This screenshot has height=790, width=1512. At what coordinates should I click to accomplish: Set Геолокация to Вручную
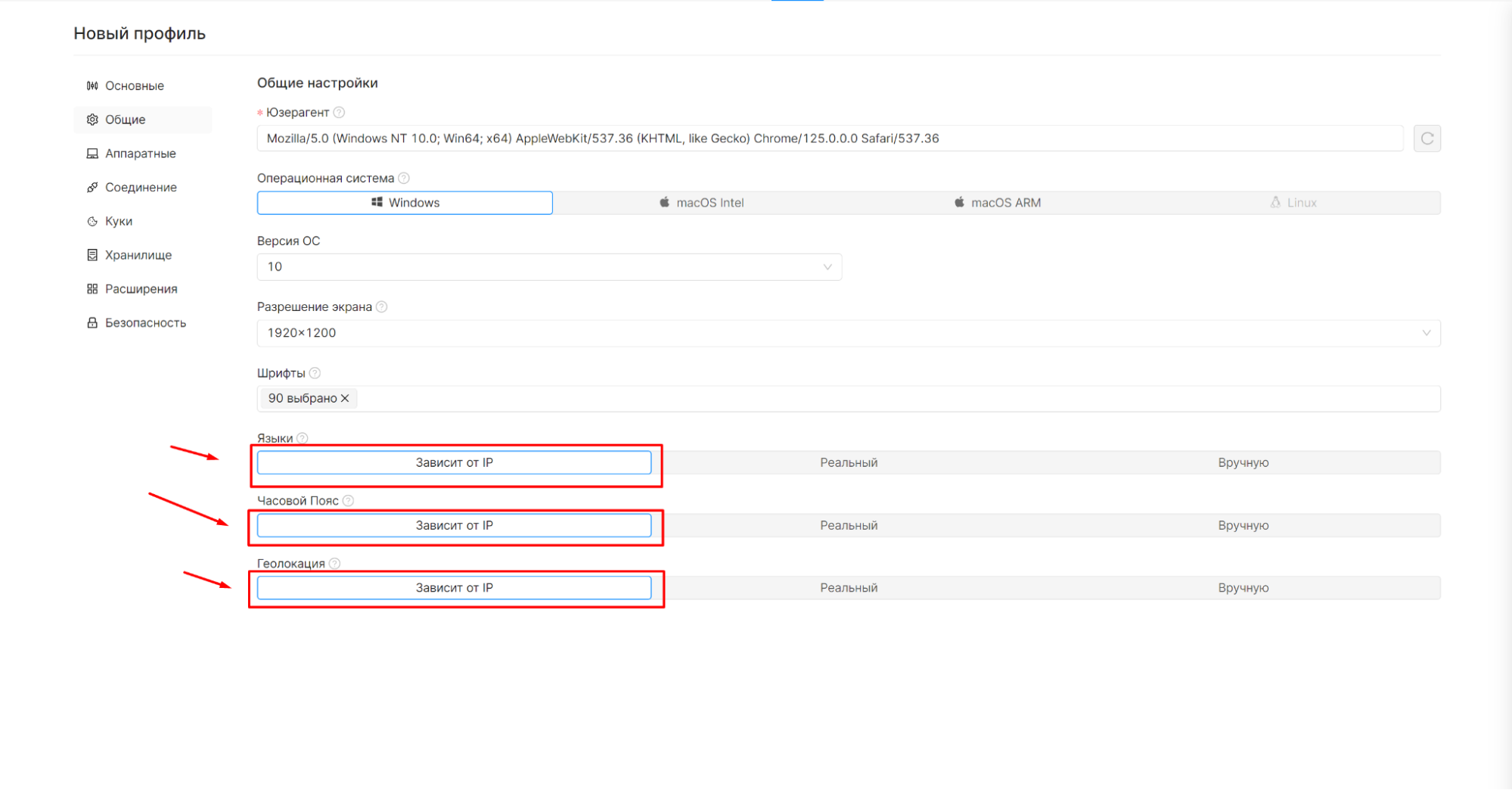tap(1243, 588)
